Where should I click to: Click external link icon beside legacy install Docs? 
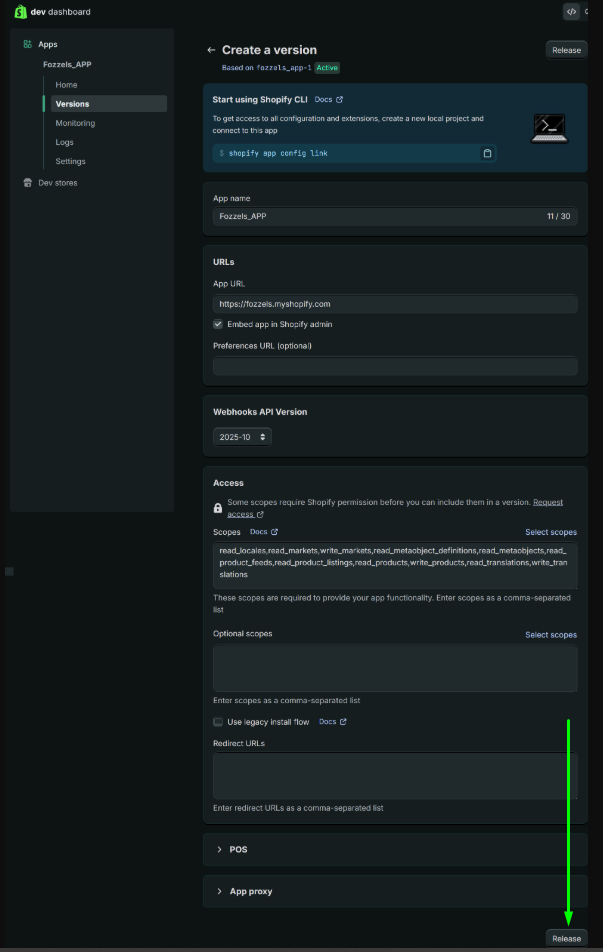pos(343,722)
